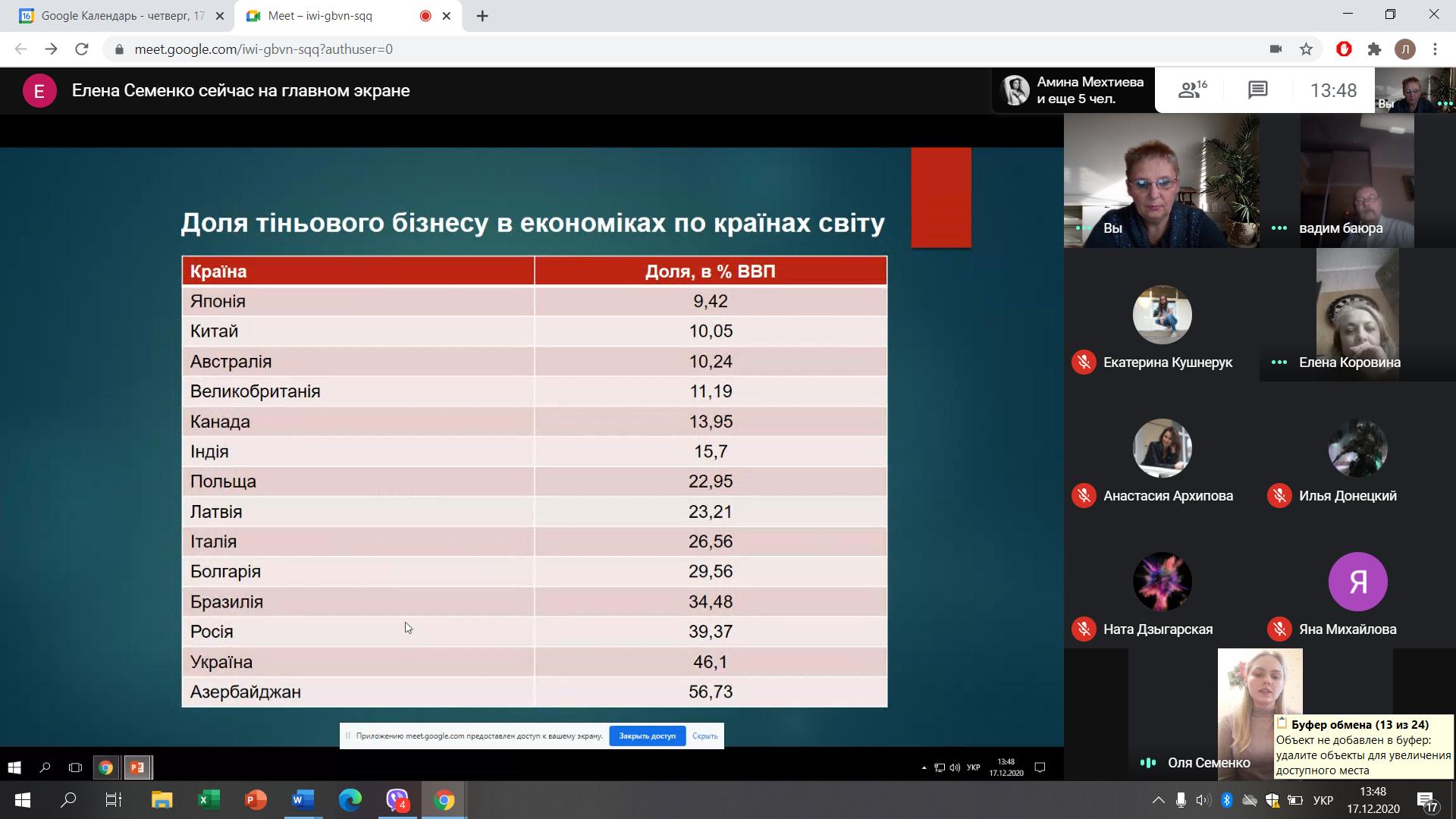Select Ната Дзыгарская participant tile
Screen dimensions: 1456x819
click(x=1162, y=582)
